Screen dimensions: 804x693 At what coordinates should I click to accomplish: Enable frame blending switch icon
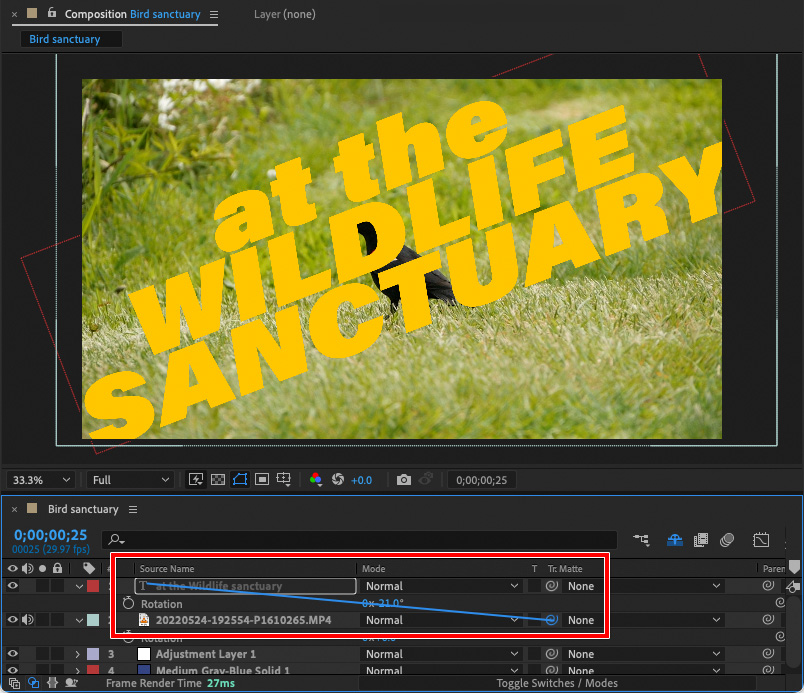[x=701, y=540]
